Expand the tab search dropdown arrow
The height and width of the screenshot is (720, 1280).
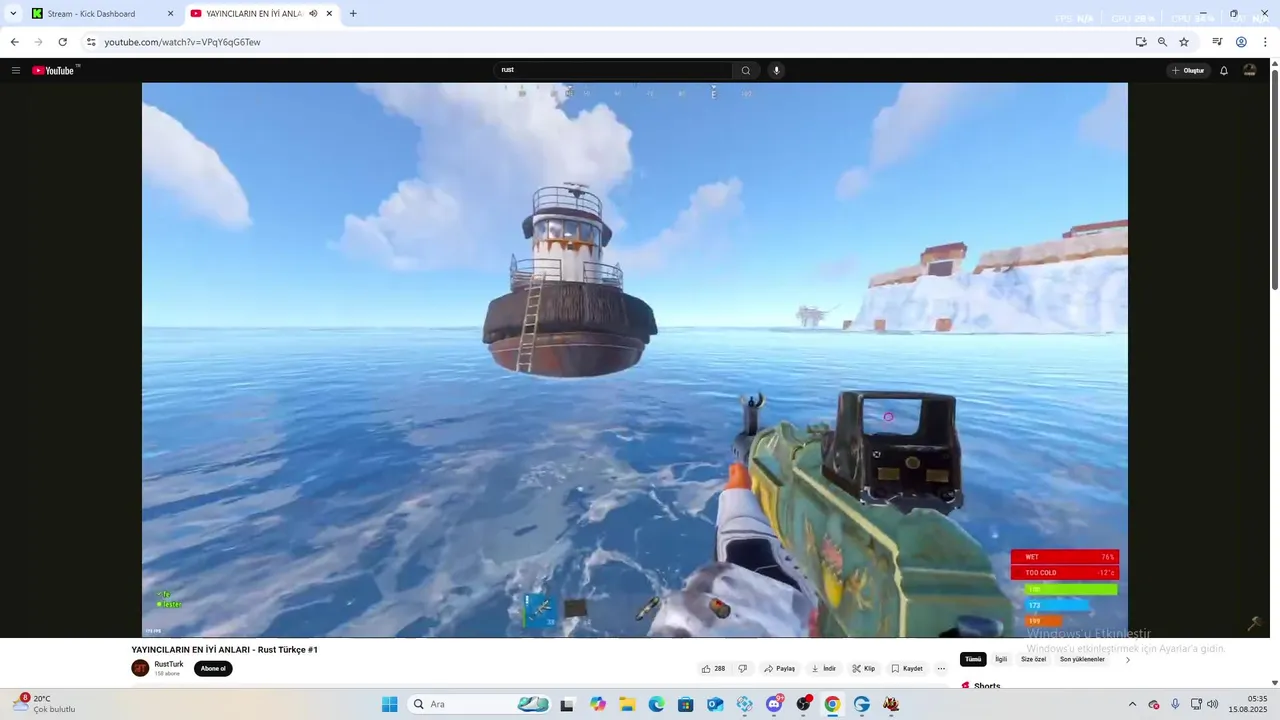(x=13, y=14)
